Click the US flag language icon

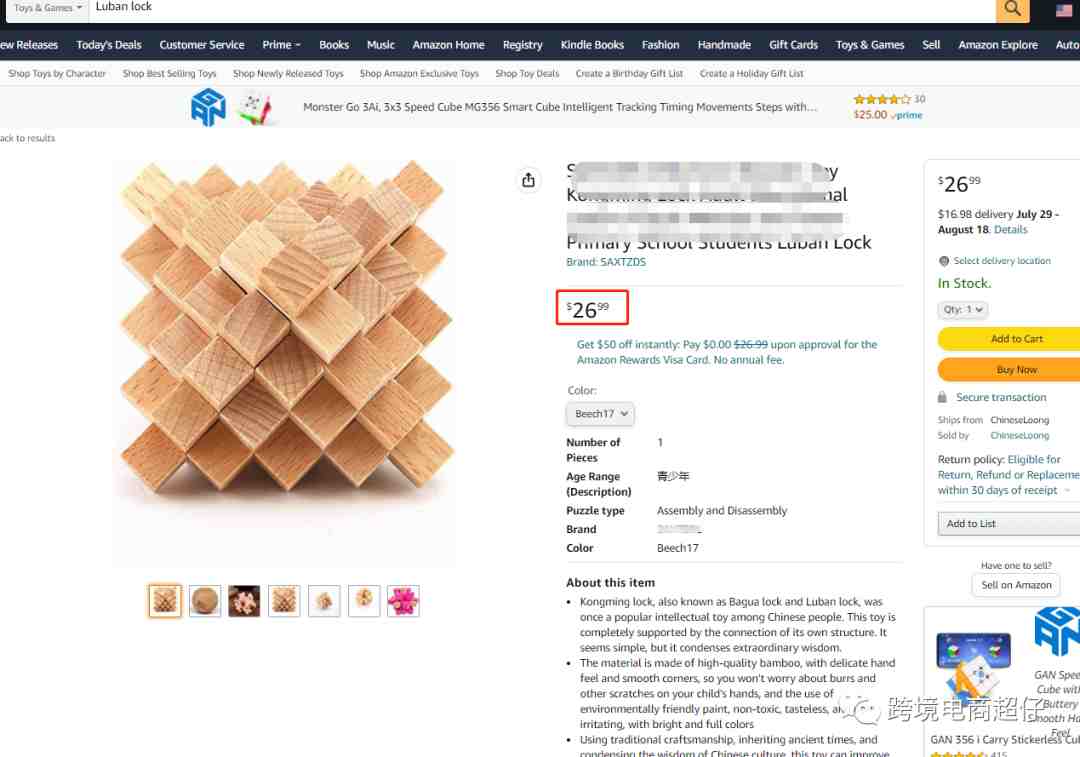coord(1063,10)
